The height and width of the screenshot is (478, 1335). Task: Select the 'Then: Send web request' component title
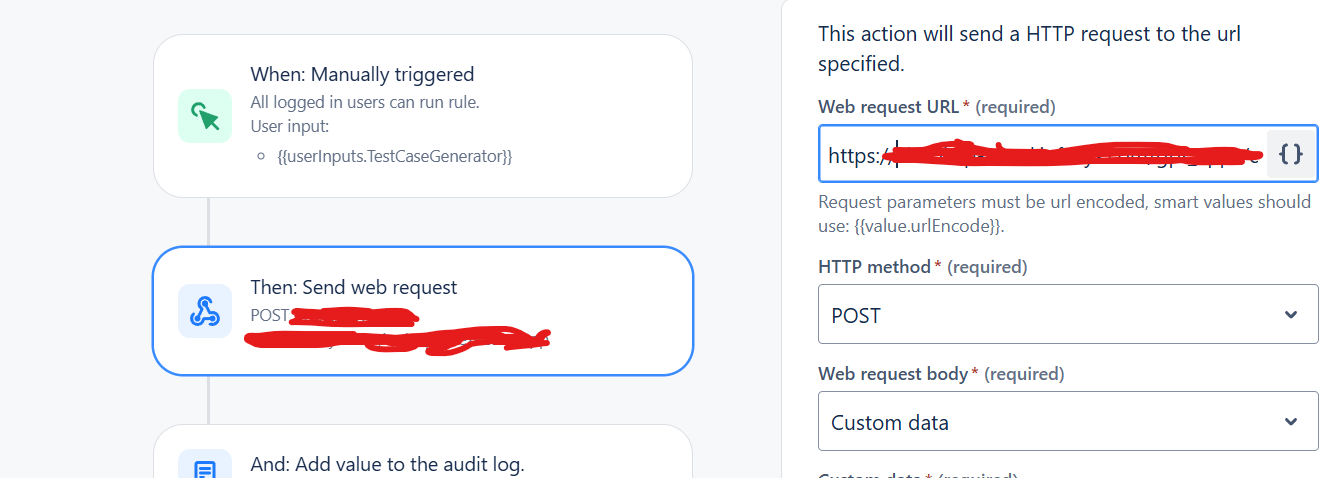point(354,287)
